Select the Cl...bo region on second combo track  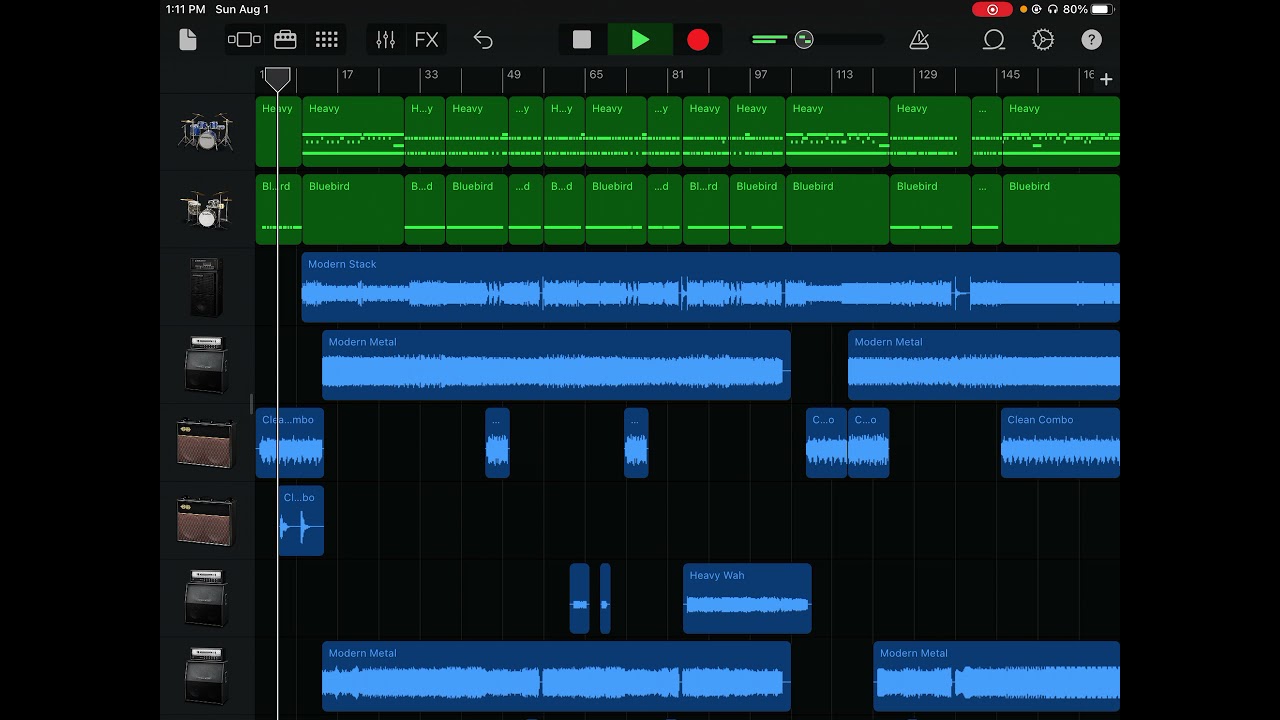tap(301, 521)
